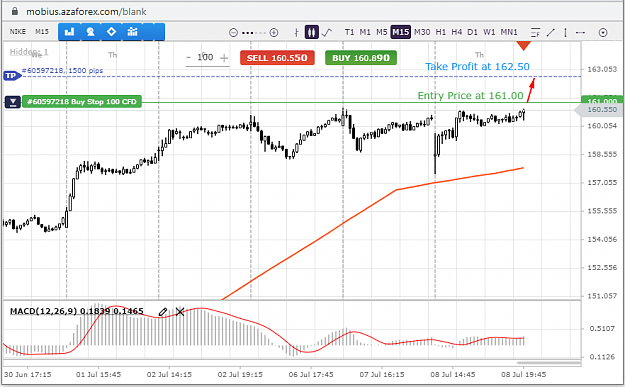Click the #60597218, 1500 pips label
This screenshot has height=387, width=625.
point(62,71)
